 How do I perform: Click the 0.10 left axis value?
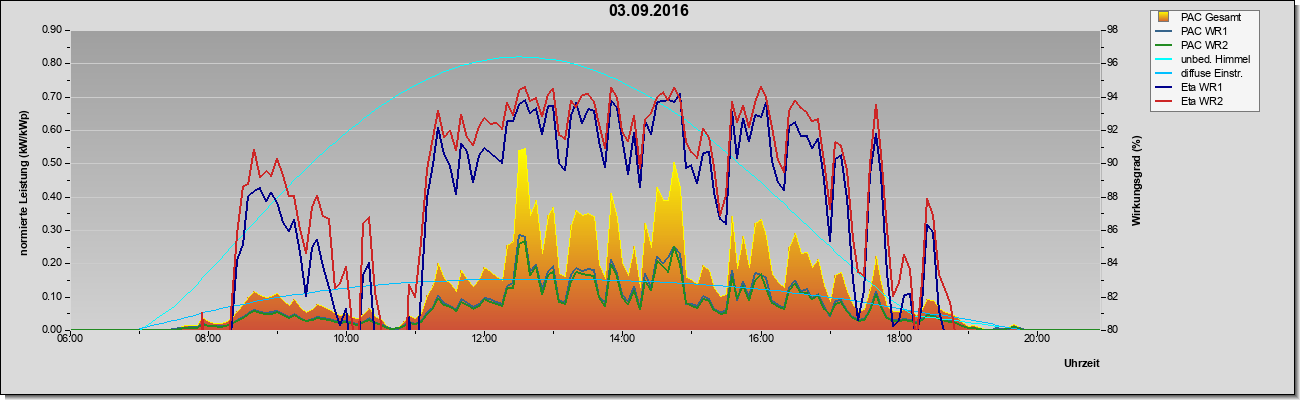[x=53, y=297]
